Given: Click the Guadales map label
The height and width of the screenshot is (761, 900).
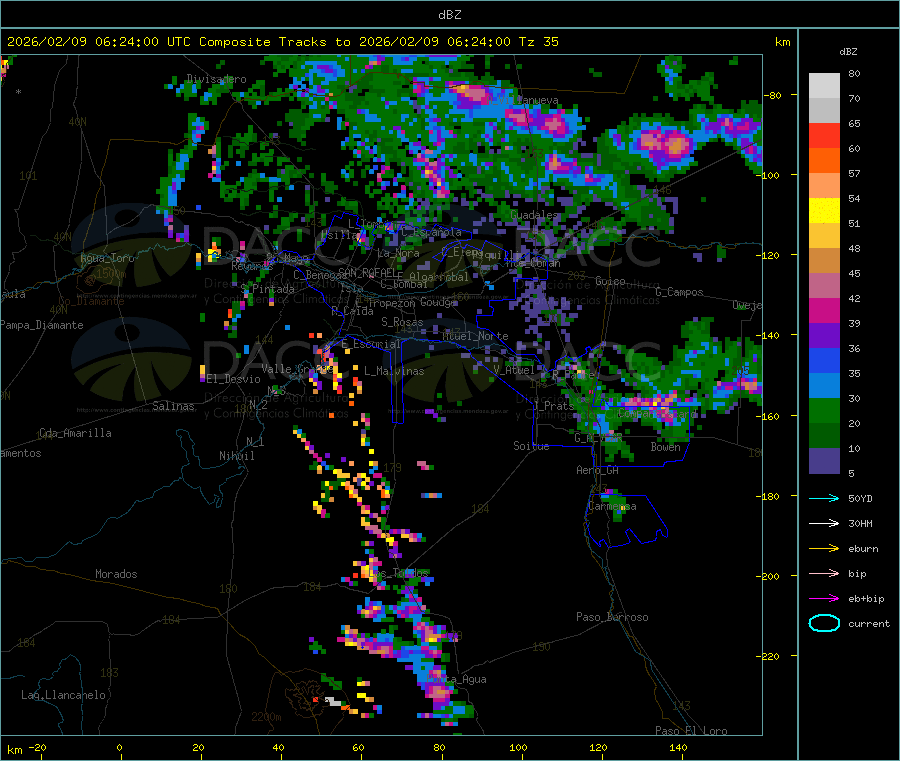Looking at the screenshot, I should (534, 215).
